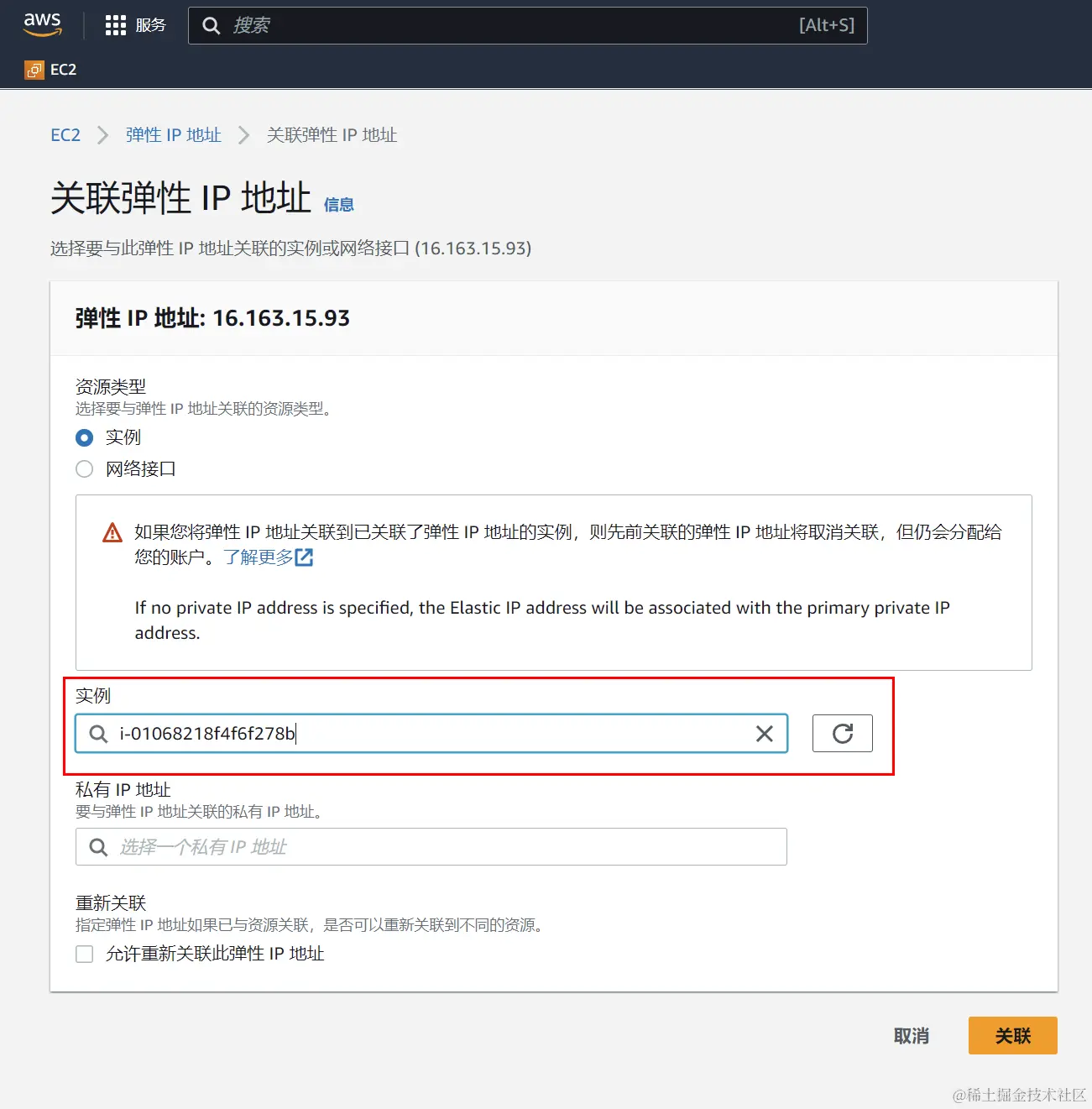The height and width of the screenshot is (1109, 1092).
Task: Enable 允许重新关联此弹性 IP 地址 checkbox
Action: 85,954
